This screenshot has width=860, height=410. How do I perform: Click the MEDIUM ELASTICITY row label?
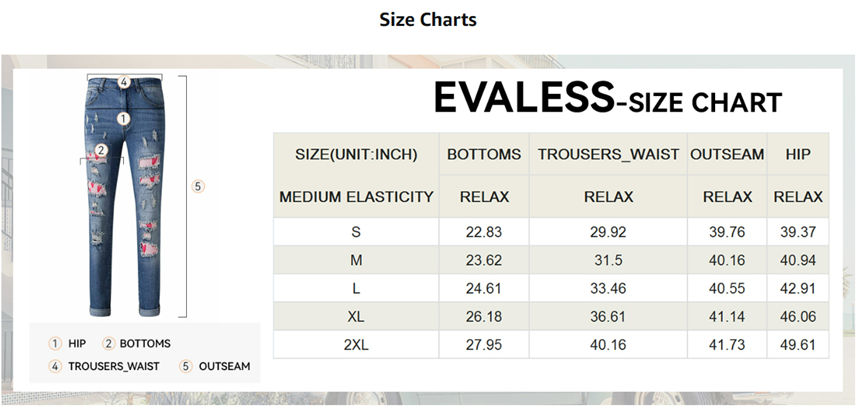(x=356, y=197)
